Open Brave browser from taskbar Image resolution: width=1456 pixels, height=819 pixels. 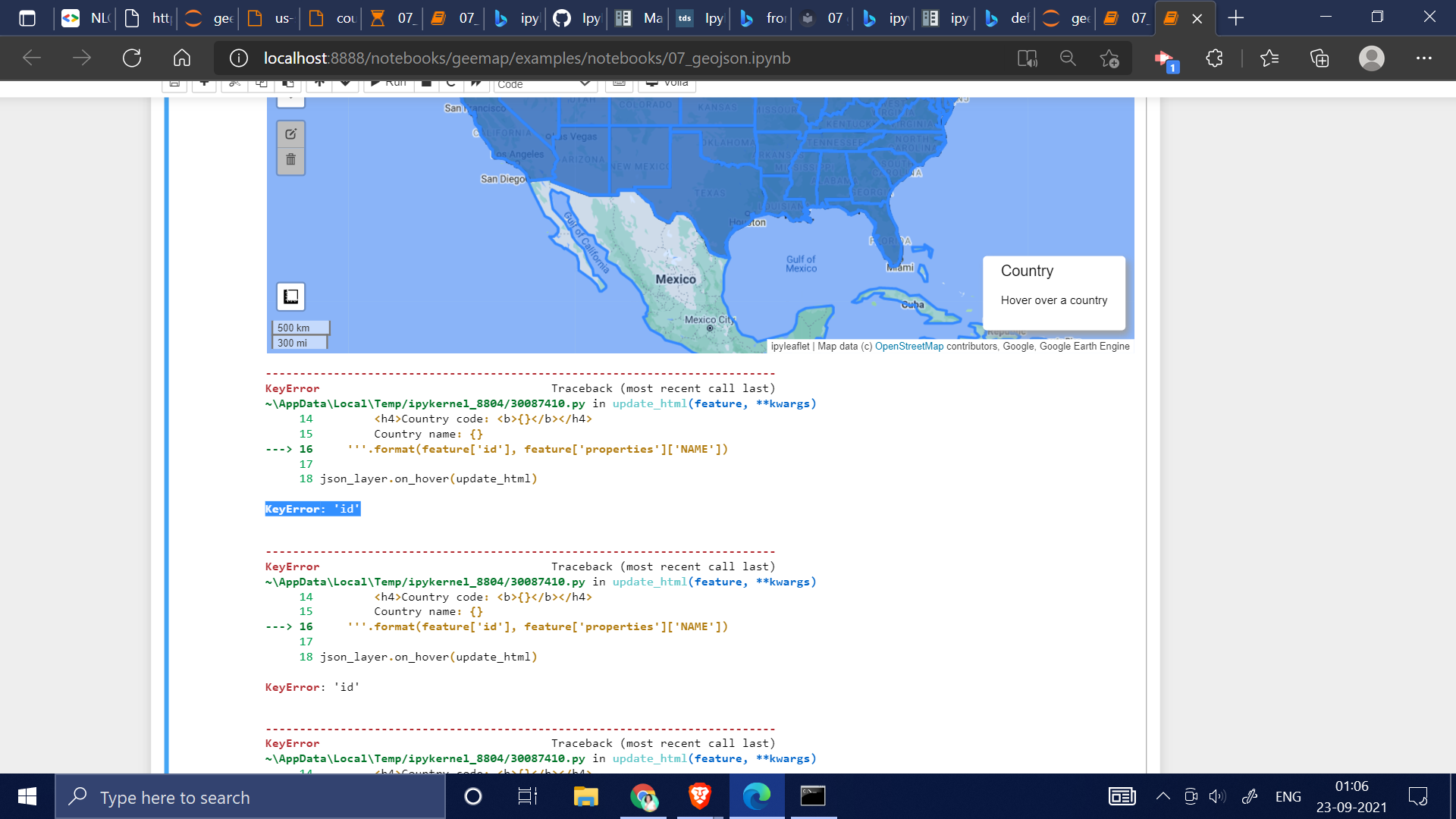pos(699,796)
